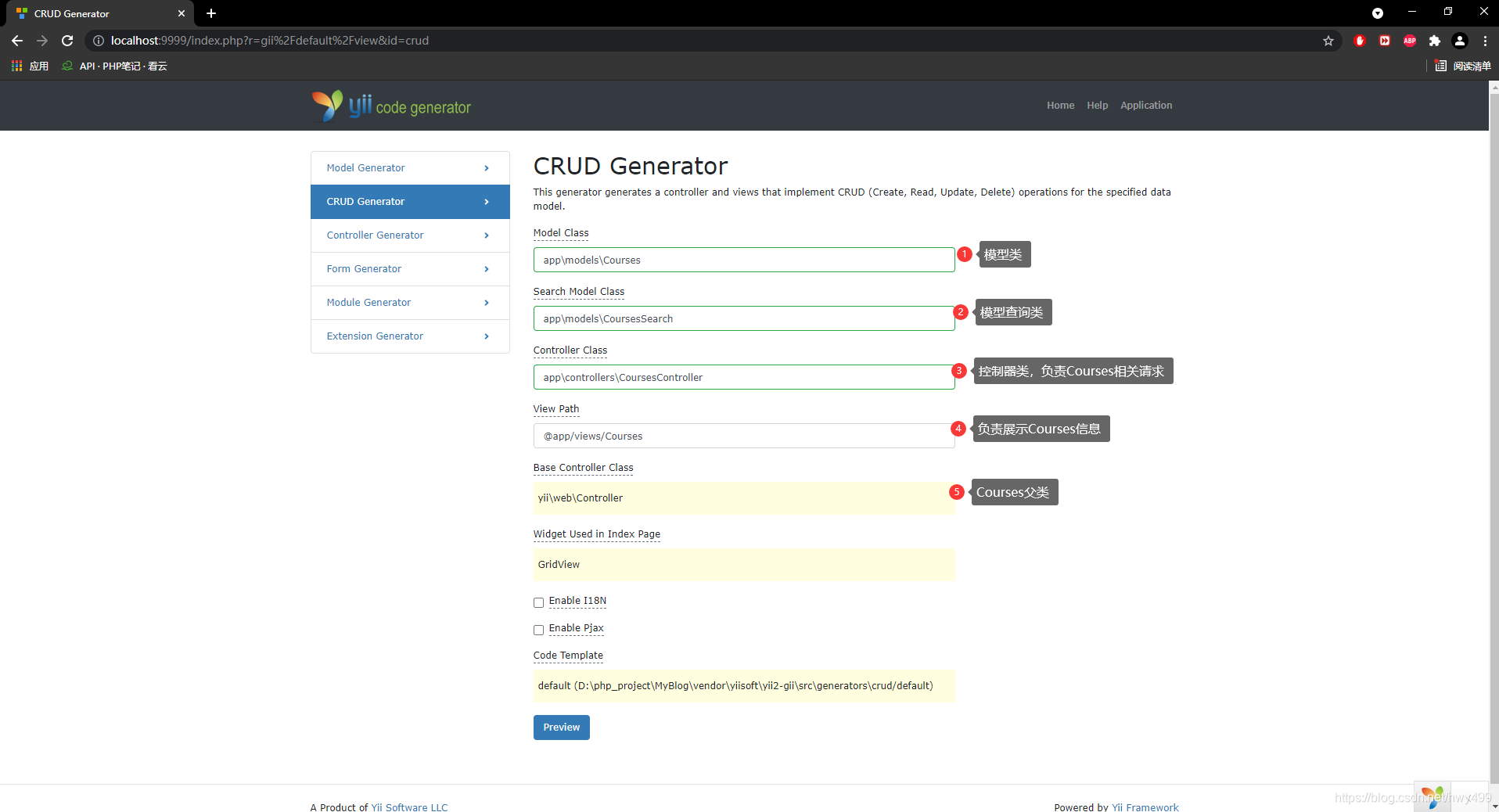This screenshot has width=1499, height=812.
Task: Open Widget Used in Index Page dropdown
Action: [x=744, y=565]
